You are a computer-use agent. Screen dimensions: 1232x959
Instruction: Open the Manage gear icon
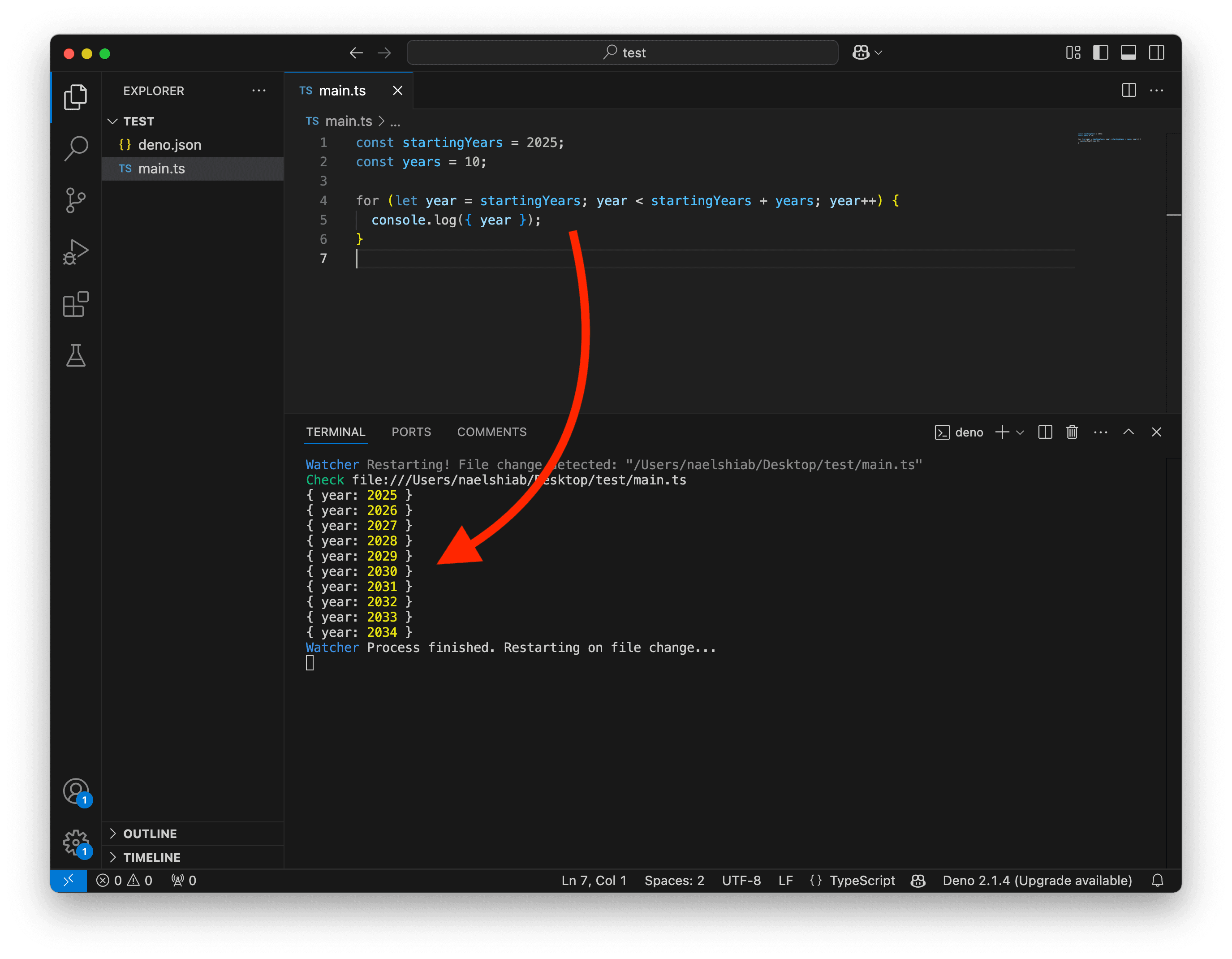pos(76,843)
